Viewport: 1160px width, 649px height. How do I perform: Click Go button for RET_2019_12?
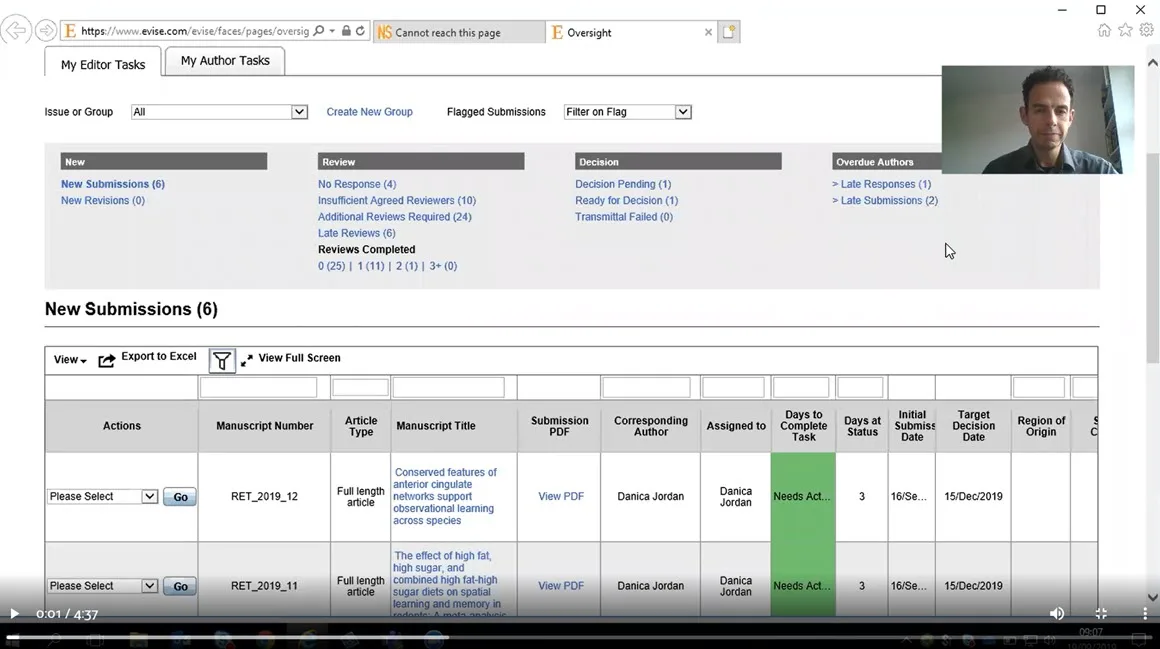click(x=180, y=497)
